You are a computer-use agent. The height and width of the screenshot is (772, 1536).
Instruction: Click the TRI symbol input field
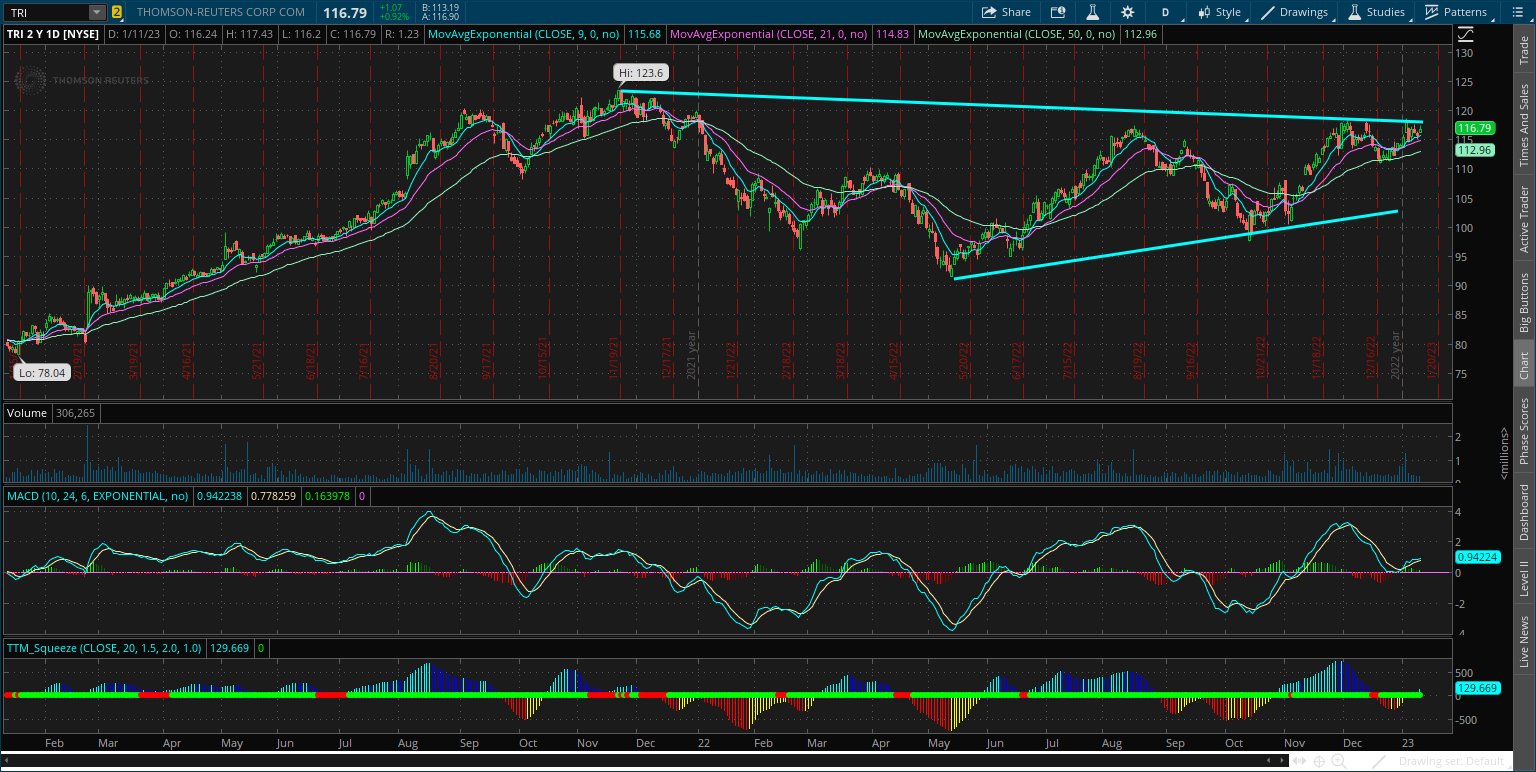tap(47, 12)
